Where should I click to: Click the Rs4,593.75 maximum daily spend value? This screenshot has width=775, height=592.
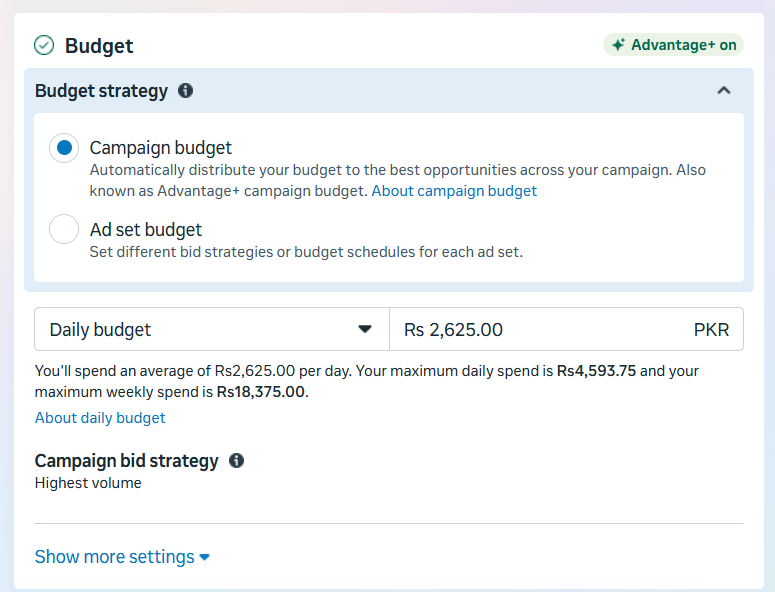coord(596,371)
